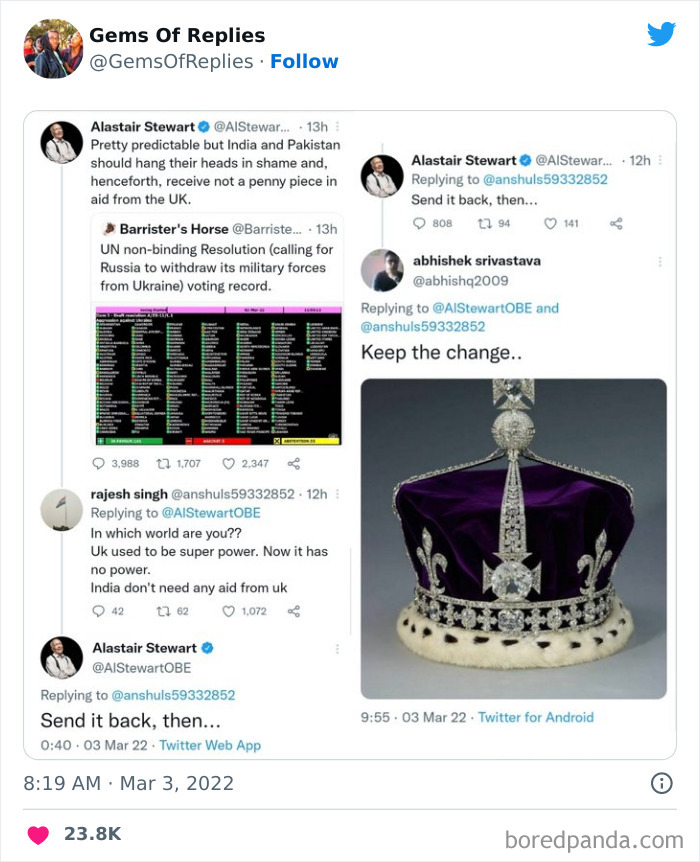Click the Follow button
The width and height of the screenshot is (700, 862).
tap(305, 61)
